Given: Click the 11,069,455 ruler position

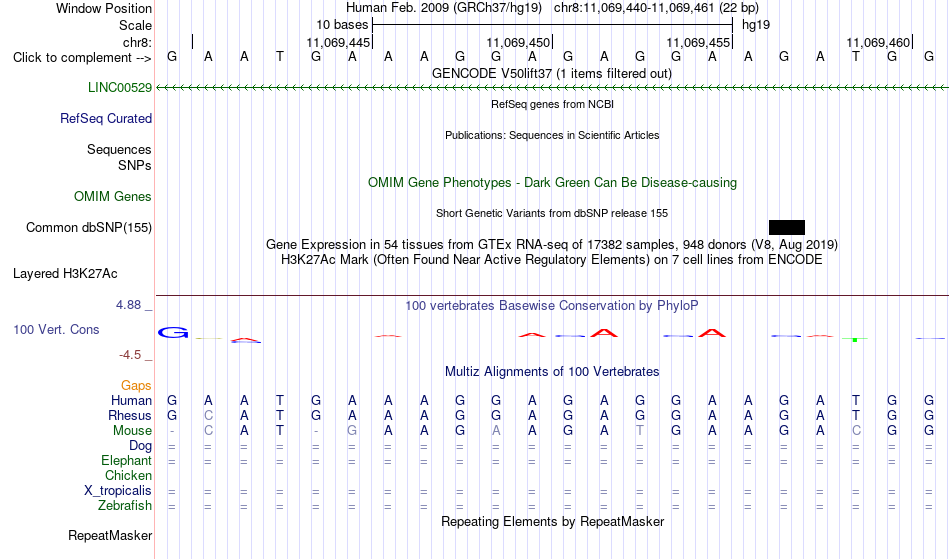Looking at the screenshot, I should pos(698,42).
